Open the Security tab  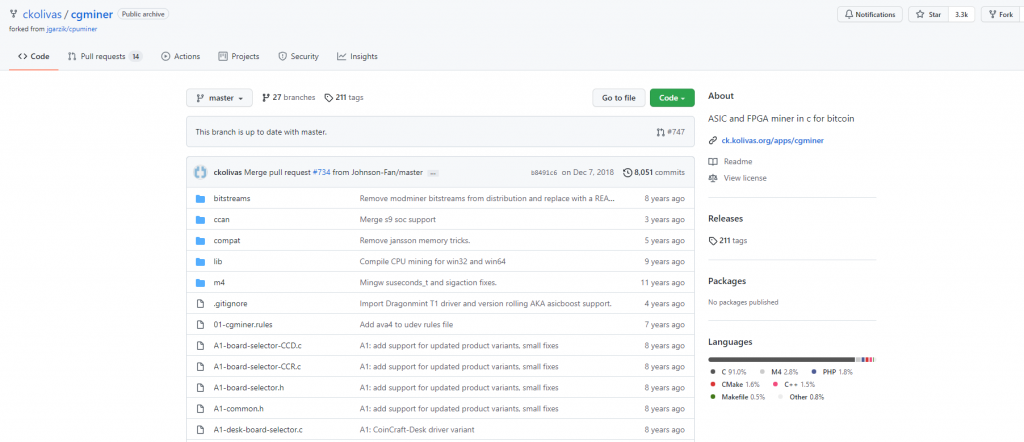tap(298, 57)
